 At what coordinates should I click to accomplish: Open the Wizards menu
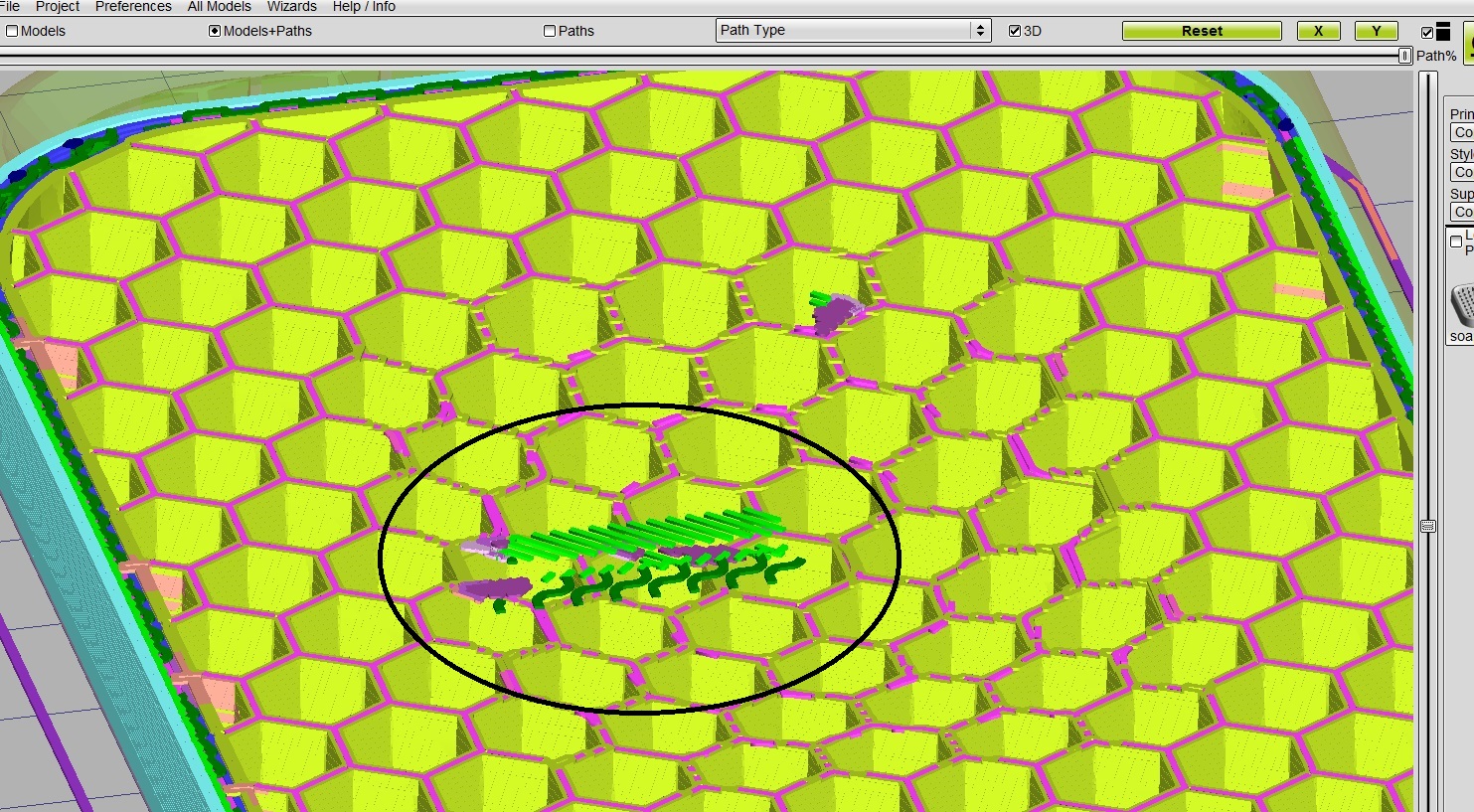point(292,6)
